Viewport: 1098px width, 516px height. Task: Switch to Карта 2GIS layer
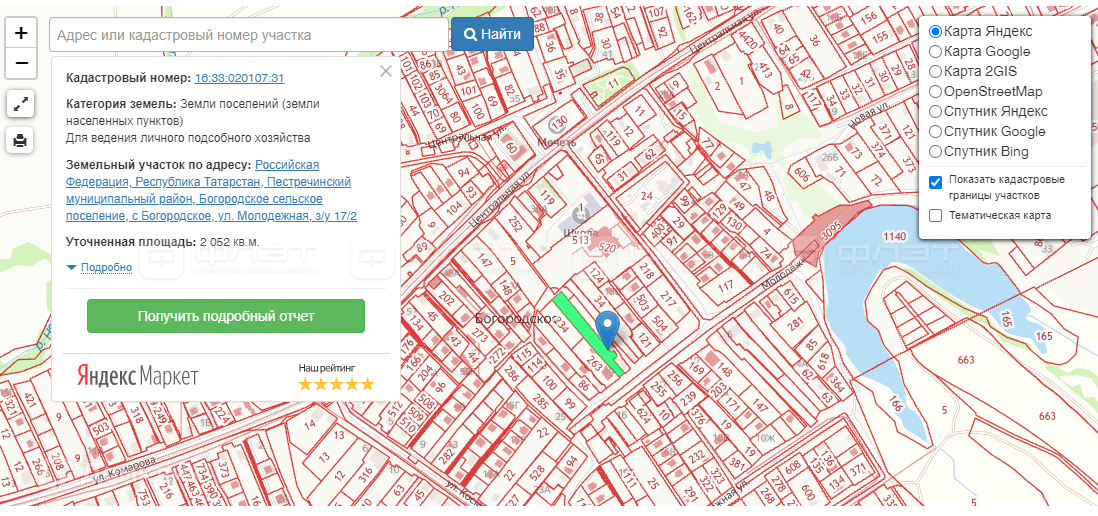935,71
